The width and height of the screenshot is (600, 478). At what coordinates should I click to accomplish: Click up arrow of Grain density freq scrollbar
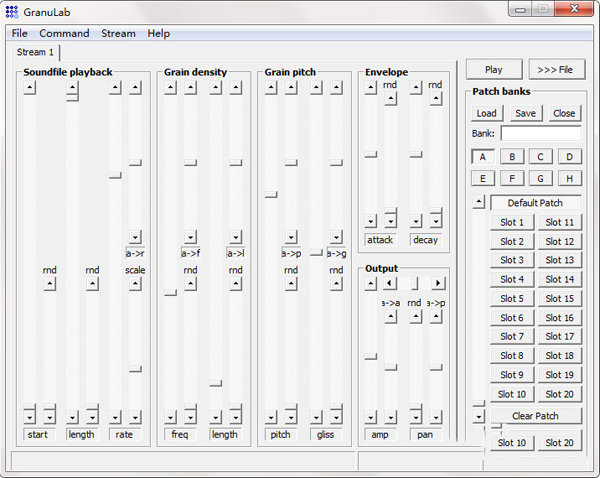(x=170, y=88)
